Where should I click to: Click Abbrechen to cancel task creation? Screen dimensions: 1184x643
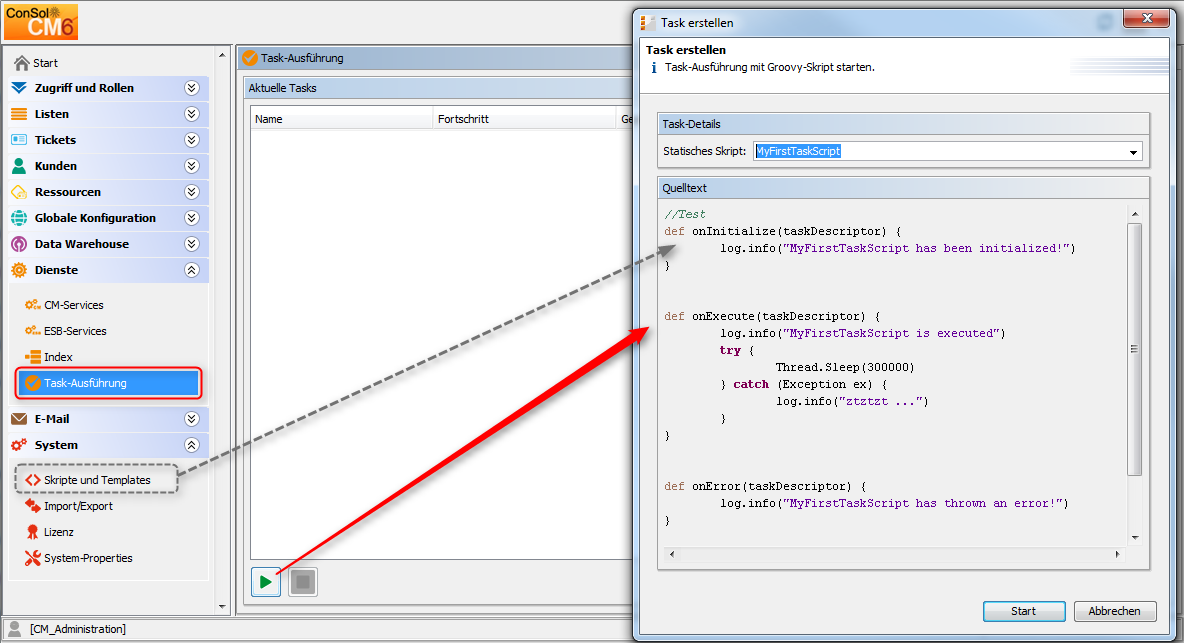coord(1114,611)
